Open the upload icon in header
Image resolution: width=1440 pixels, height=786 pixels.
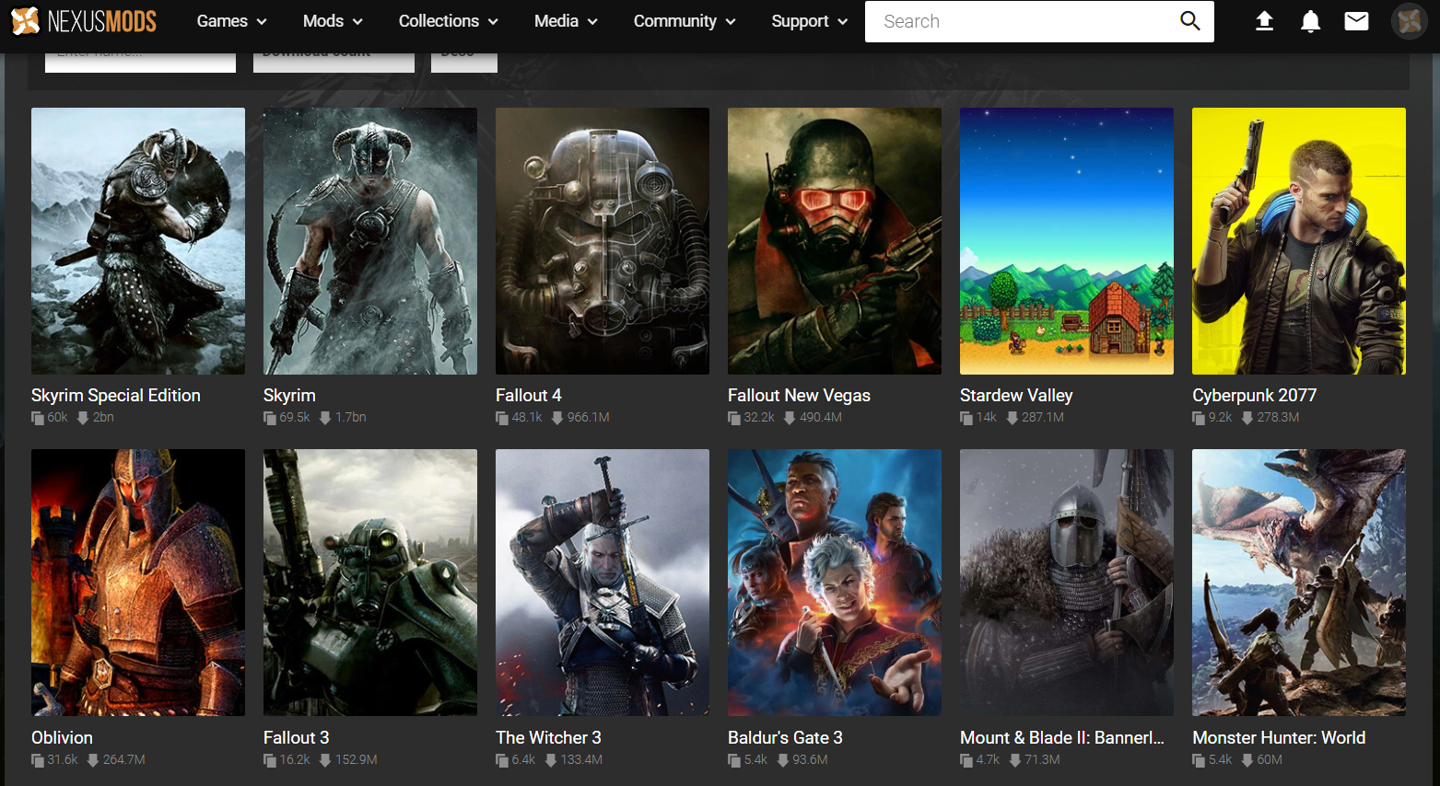pos(1264,21)
